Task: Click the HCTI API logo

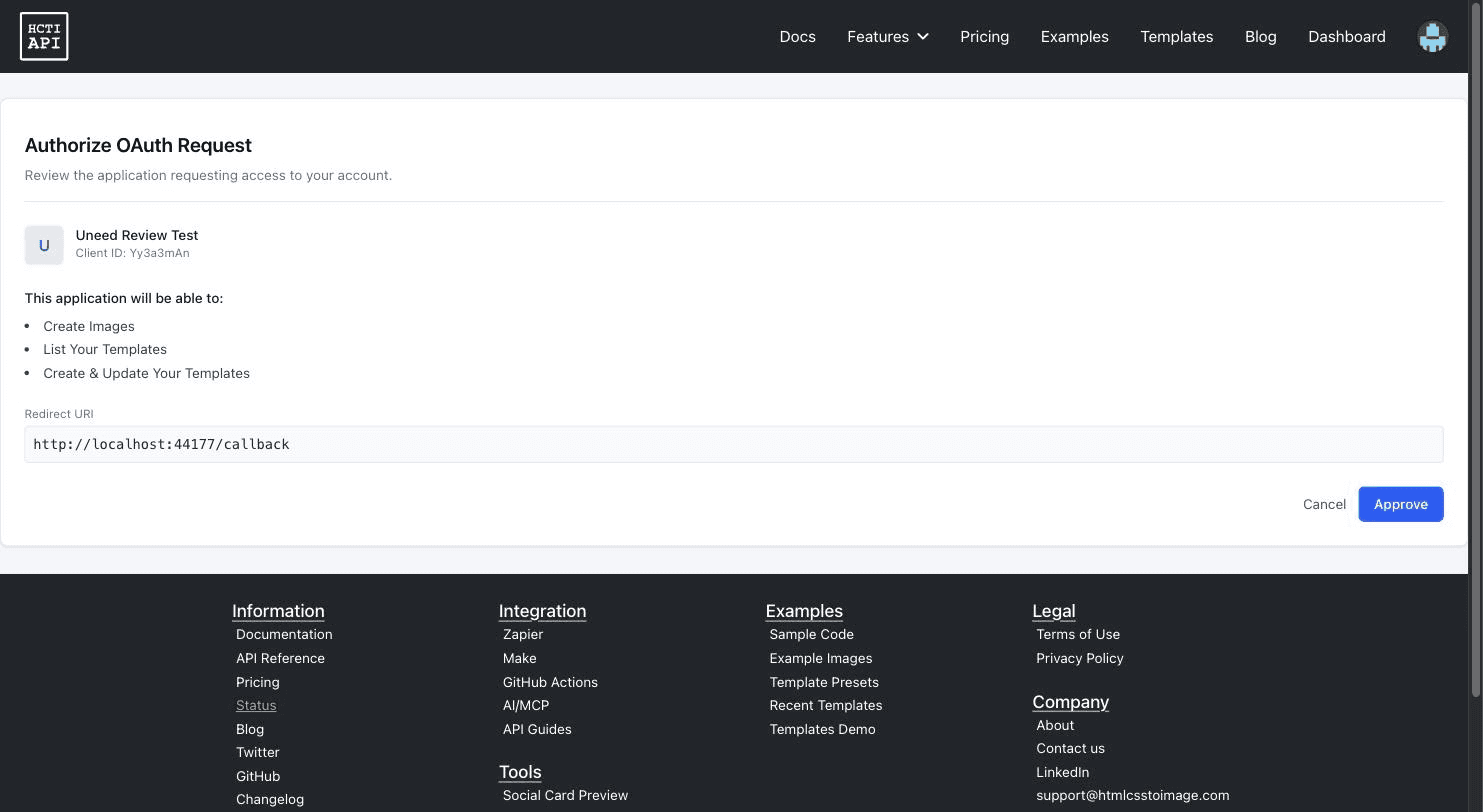Action: click(x=44, y=36)
